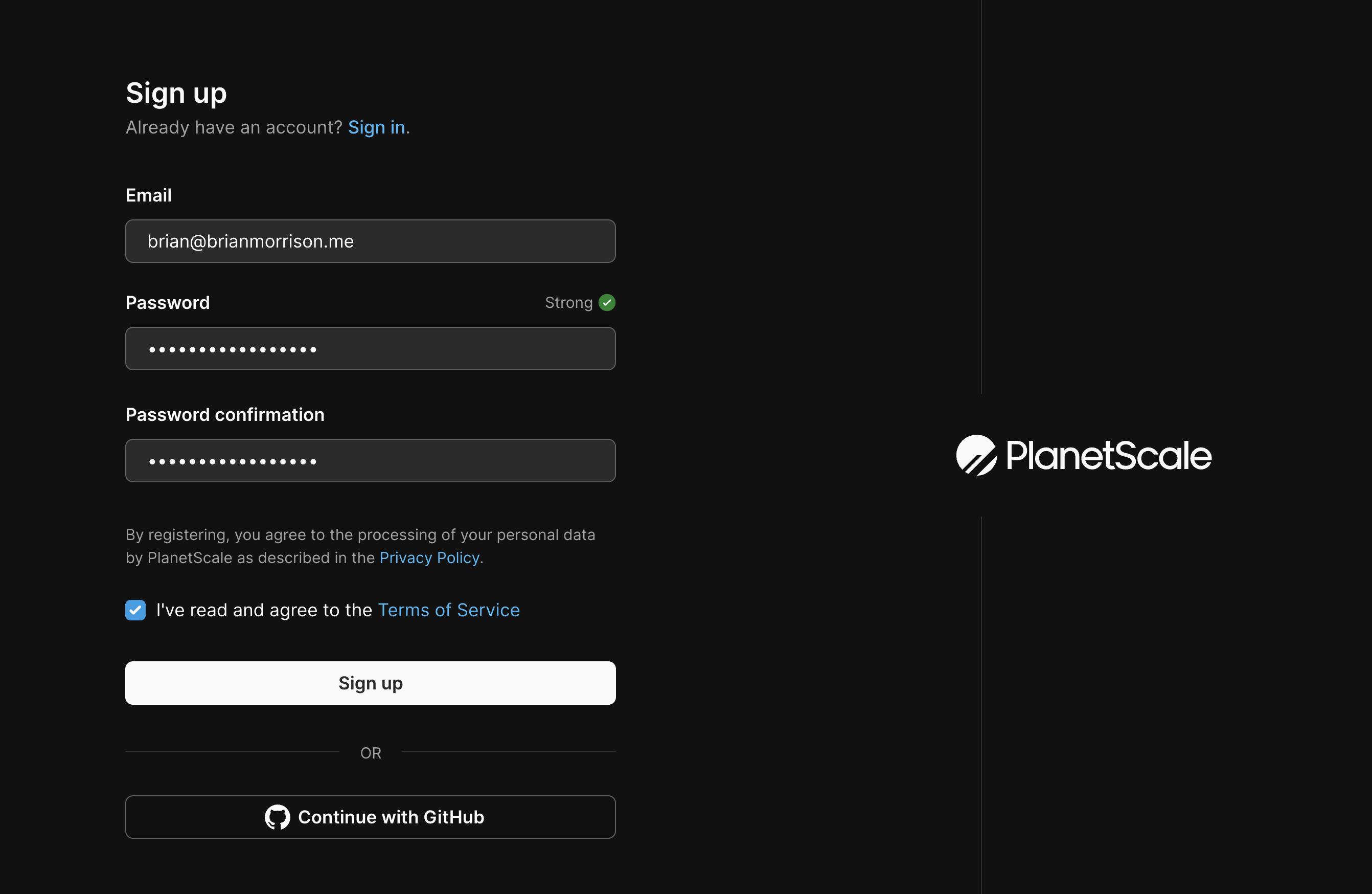Click the OR divider text
Screen dimensions: 1372x894
pyautogui.click(x=371, y=753)
